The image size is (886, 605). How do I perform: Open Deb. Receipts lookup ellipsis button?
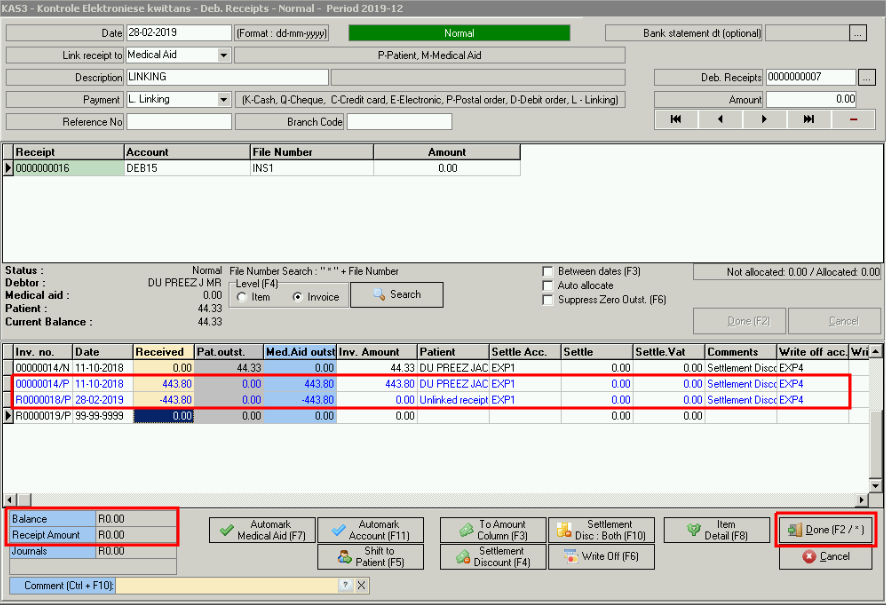[x=866, y=77]
